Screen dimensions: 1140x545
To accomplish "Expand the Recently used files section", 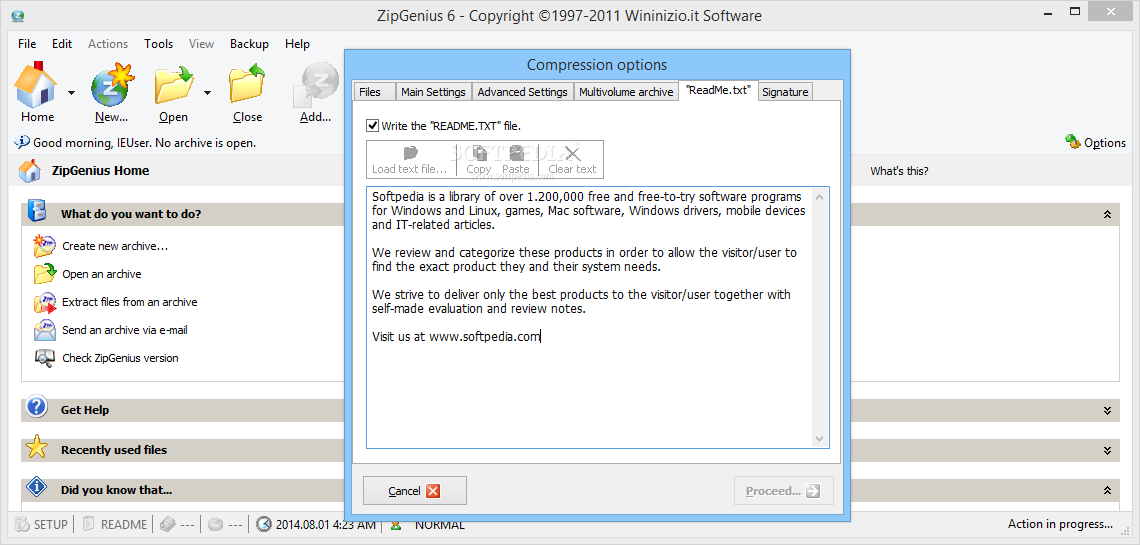I will [1107, 451].
